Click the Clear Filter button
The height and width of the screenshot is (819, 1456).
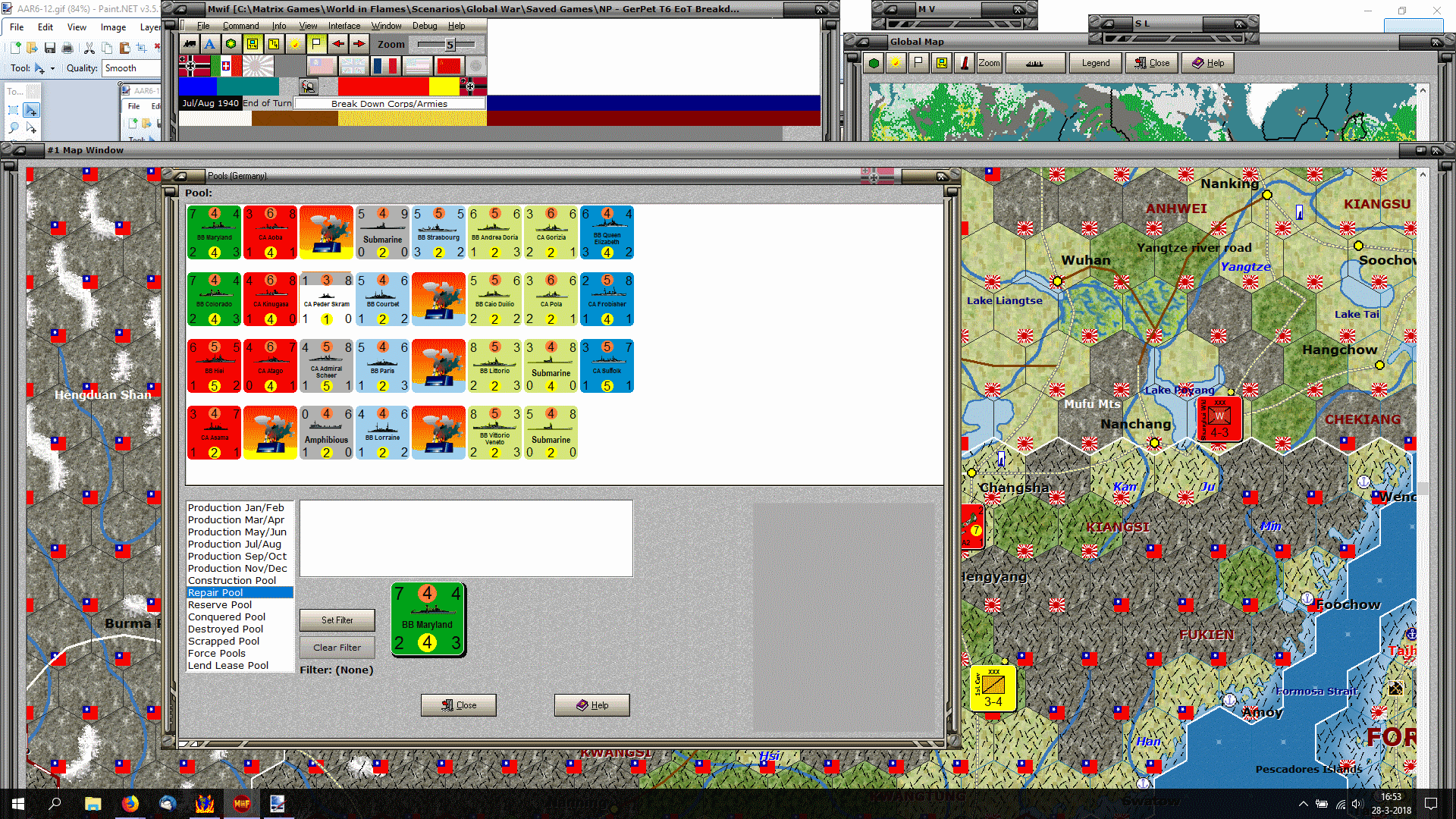337,647
